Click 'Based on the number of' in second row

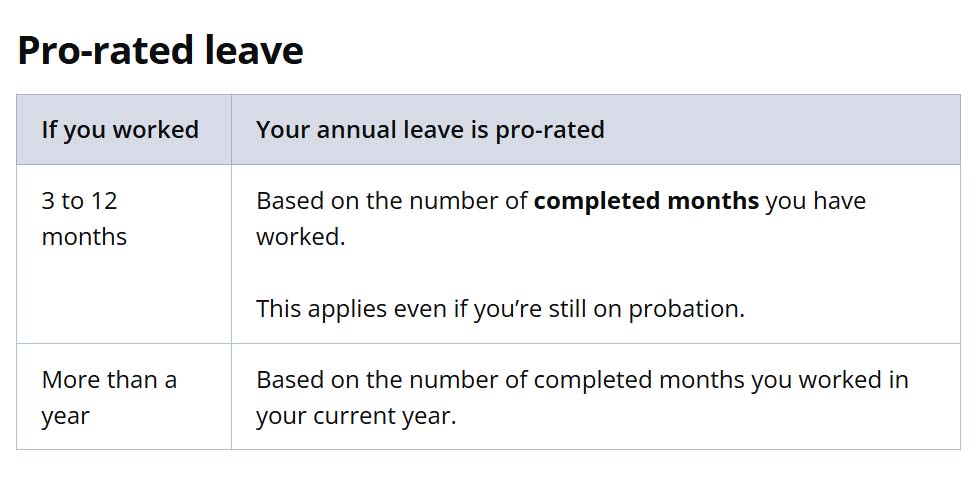pyautogui.click(x=392, y=380)
